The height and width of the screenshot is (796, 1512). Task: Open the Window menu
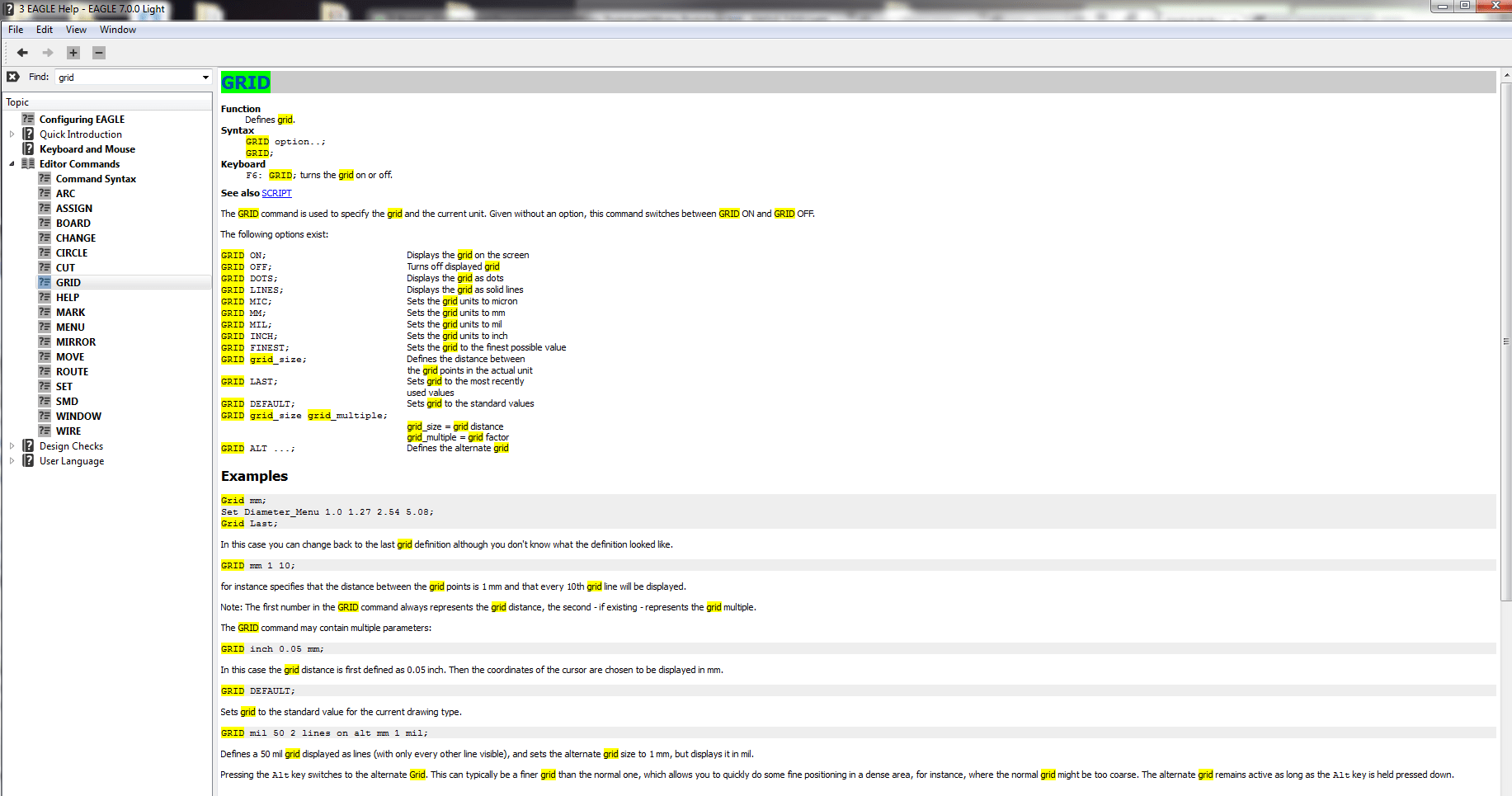pyautogui.click(x=118, y=30)
